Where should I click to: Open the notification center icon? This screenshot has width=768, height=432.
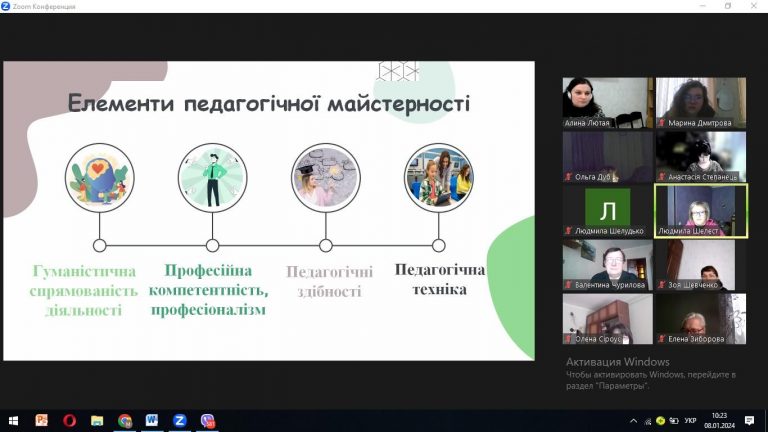749,420
